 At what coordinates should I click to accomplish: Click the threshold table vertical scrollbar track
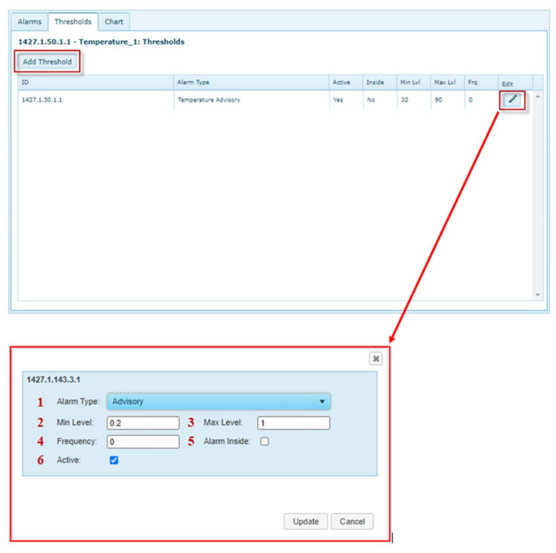click(538, 196)
